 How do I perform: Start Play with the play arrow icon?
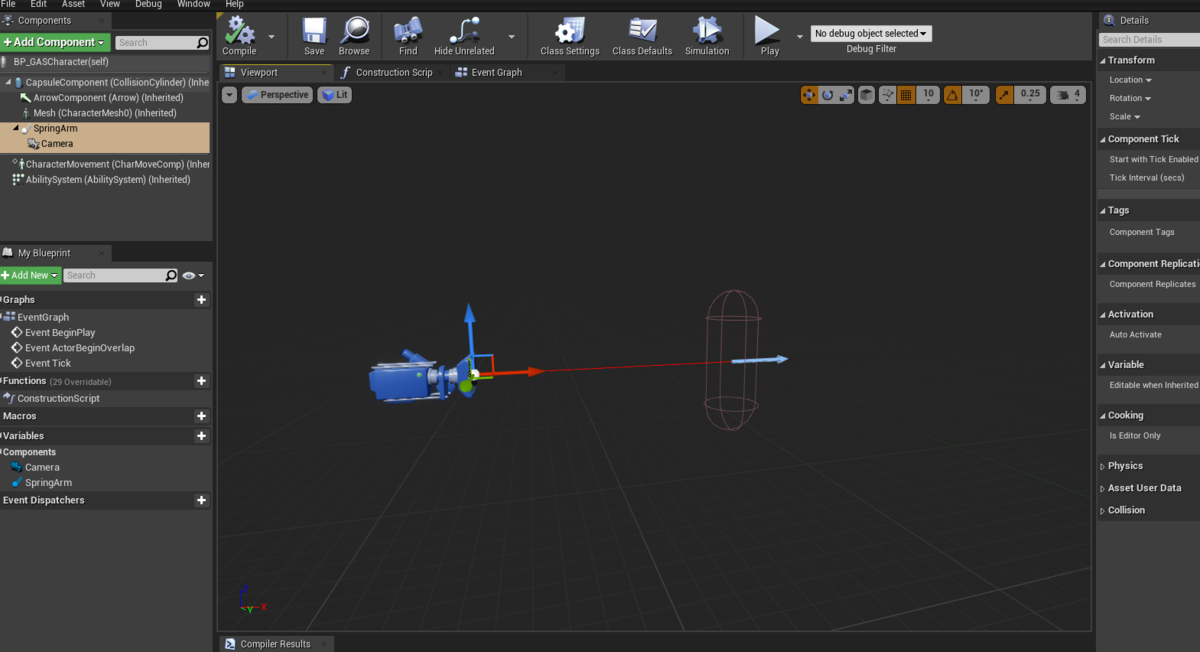point(768,30)
